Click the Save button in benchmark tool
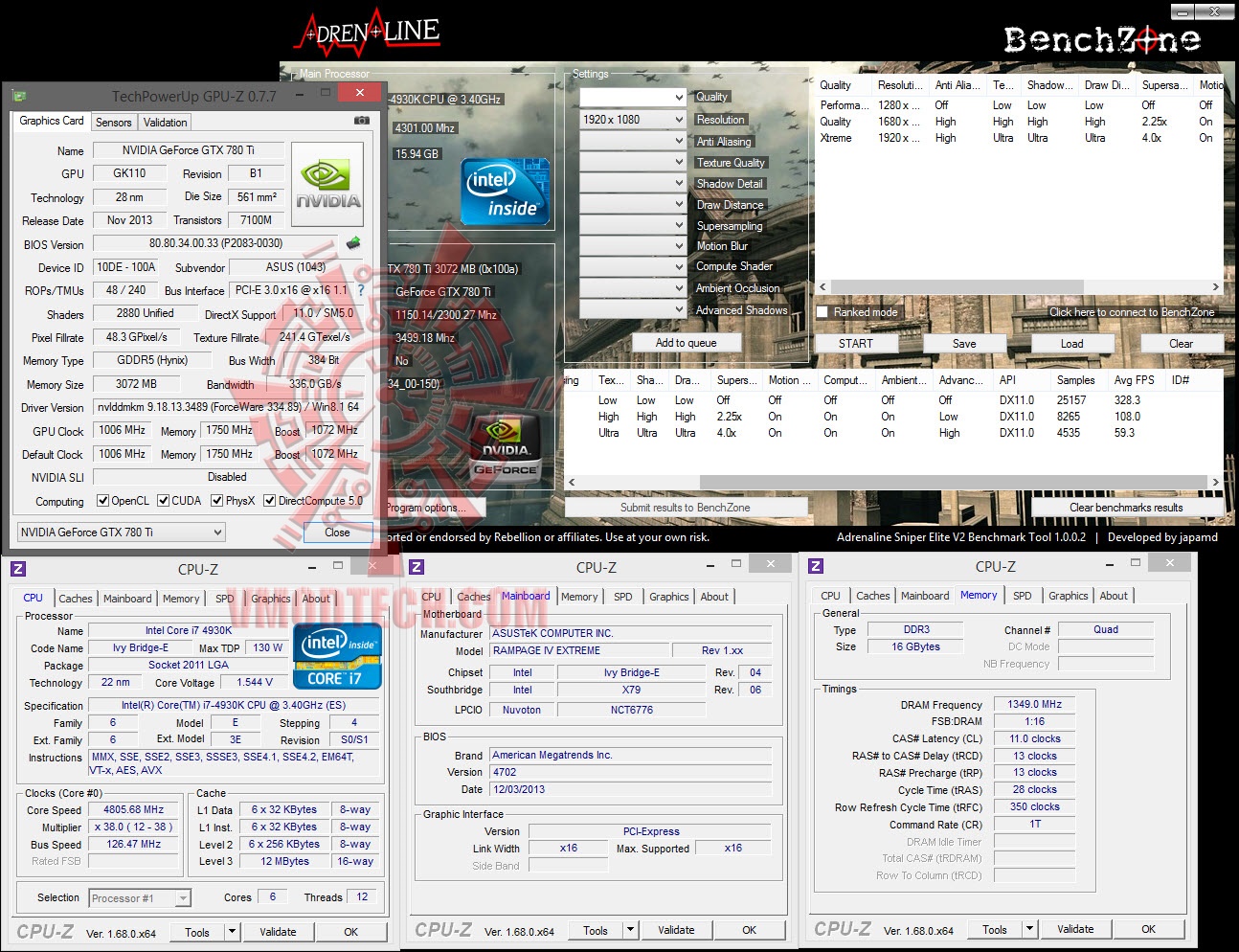The height and width of the screenshot is (952, 1239). (x=964, y=344)
